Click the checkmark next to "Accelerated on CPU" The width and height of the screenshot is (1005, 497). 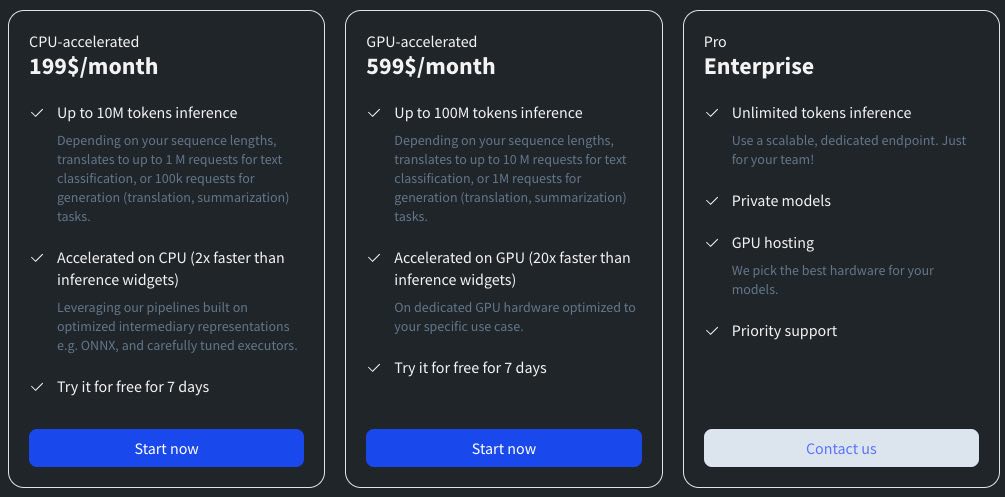tap(37, 258)
